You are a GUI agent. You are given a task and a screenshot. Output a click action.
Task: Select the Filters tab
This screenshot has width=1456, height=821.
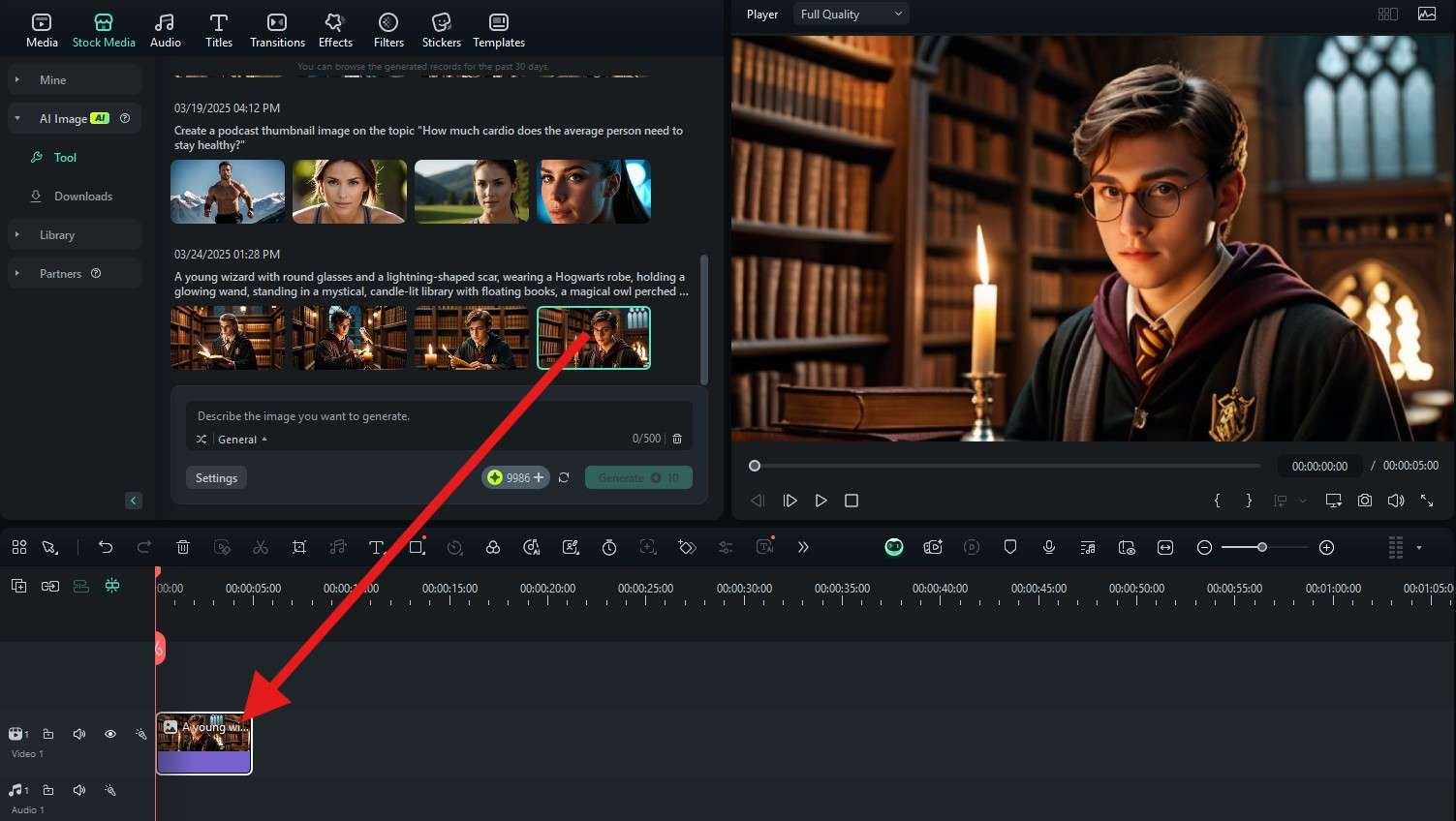click(x=388, y=30)
